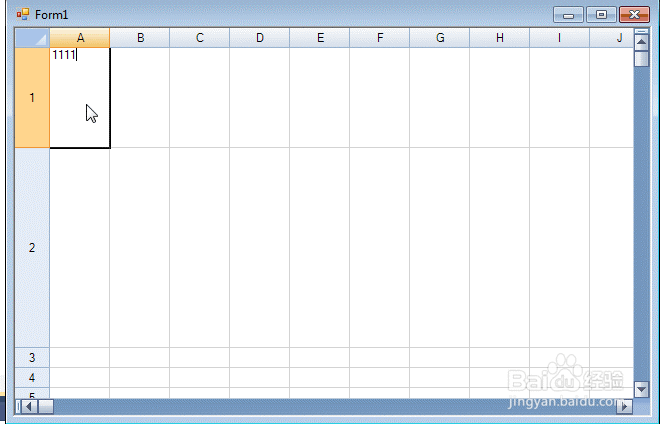Click the horizontal scrollbar right arrow

point(624,407)
